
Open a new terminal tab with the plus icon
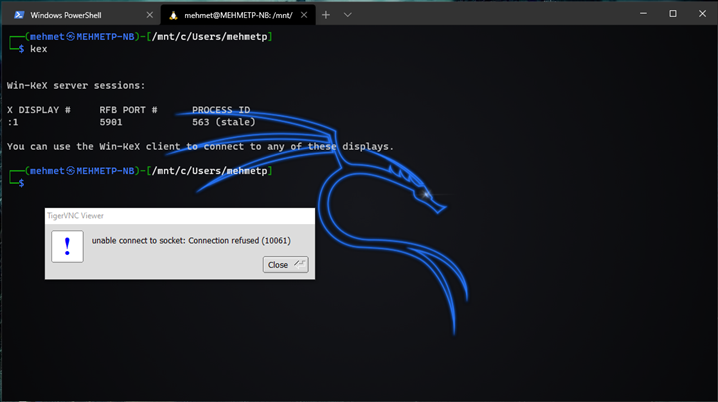tap(326, 15)
